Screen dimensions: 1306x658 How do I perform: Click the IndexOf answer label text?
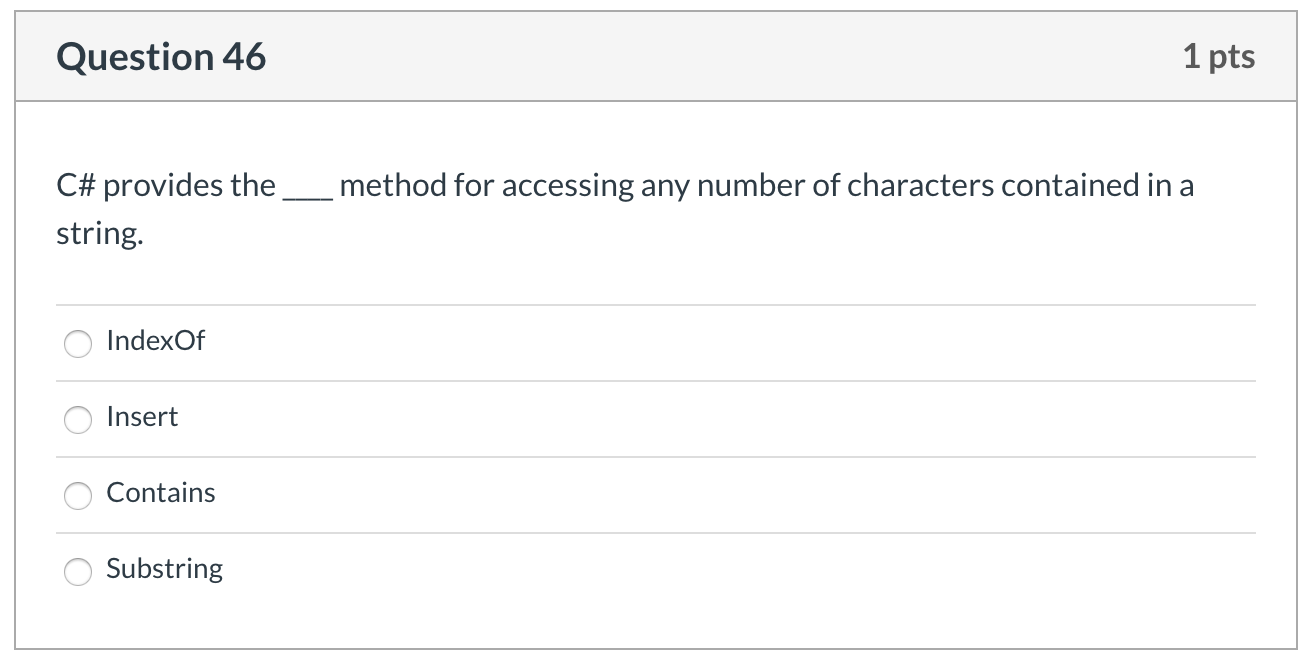(155, 341)
